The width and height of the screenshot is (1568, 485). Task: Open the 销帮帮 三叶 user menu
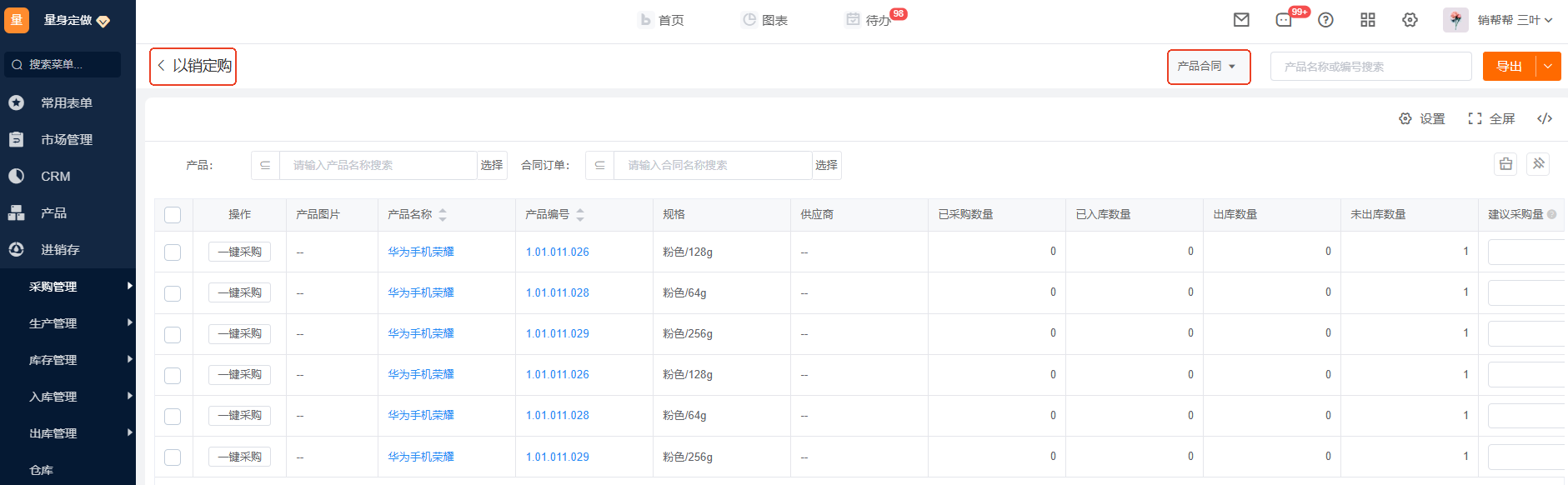[x=1515, y=20]
